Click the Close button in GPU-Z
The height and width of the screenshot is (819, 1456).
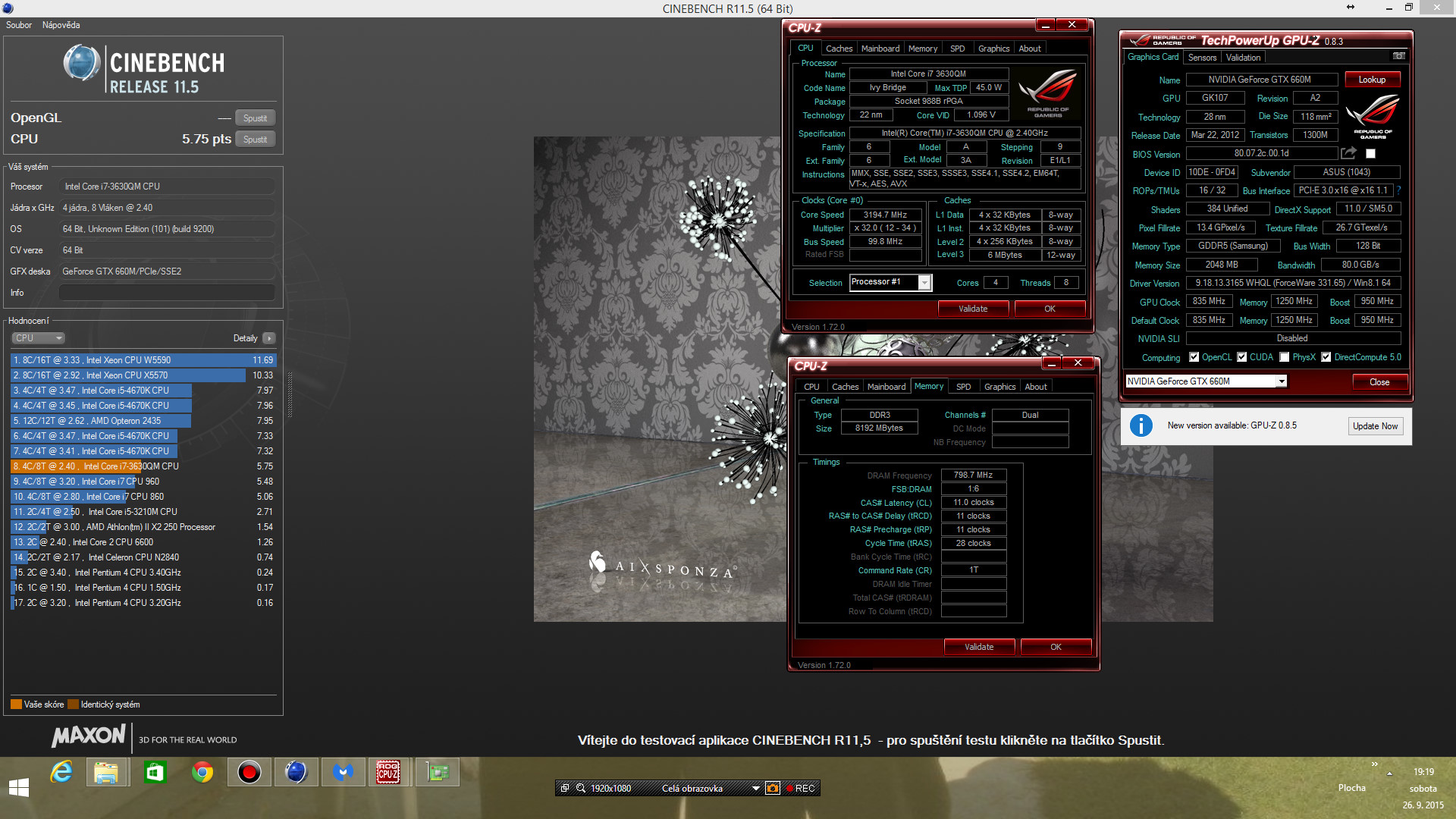click(x=1379, y=382)
